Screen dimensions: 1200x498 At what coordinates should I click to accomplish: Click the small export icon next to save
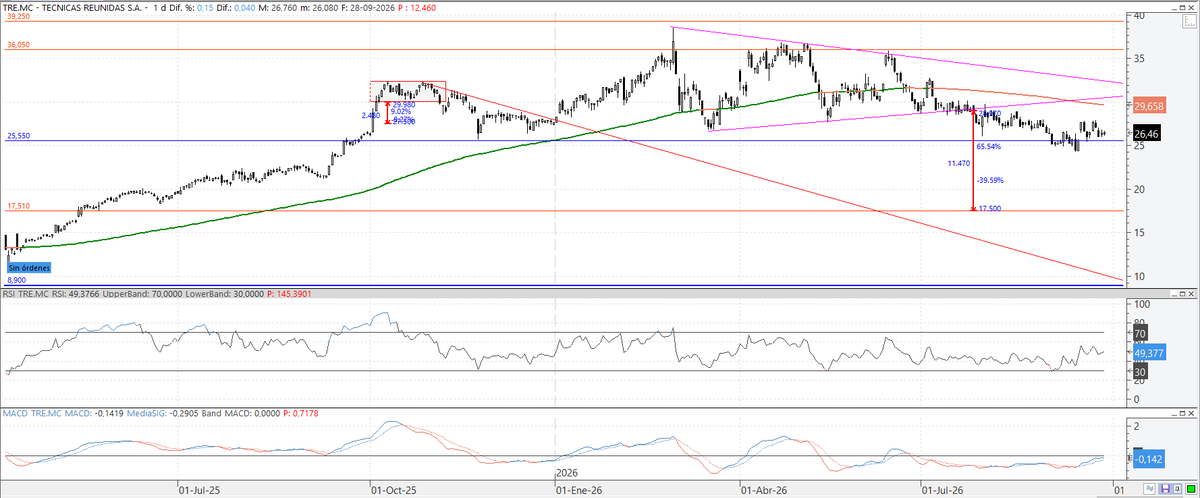[x=1177, y=489]
